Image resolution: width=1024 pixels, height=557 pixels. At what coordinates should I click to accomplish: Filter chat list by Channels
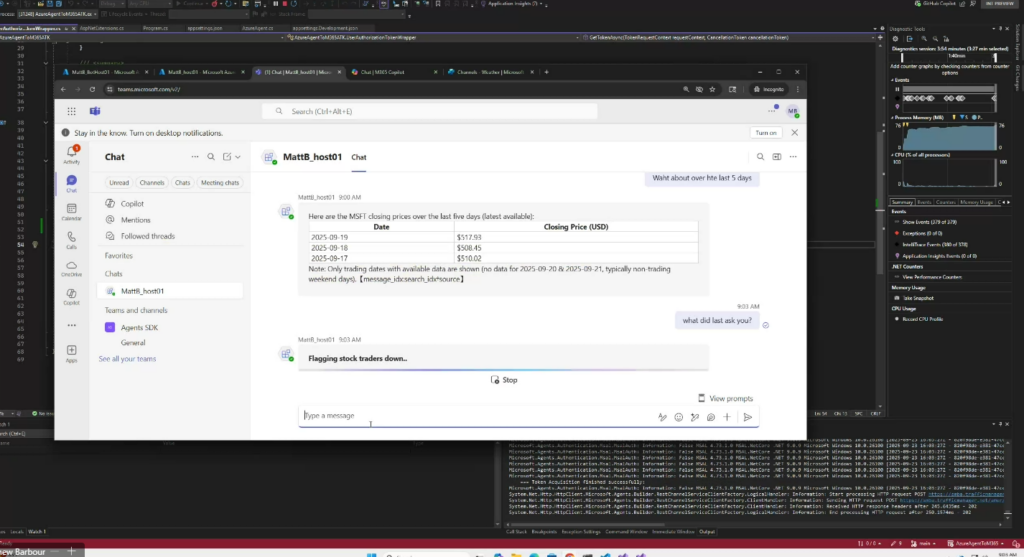click(152, 183)
